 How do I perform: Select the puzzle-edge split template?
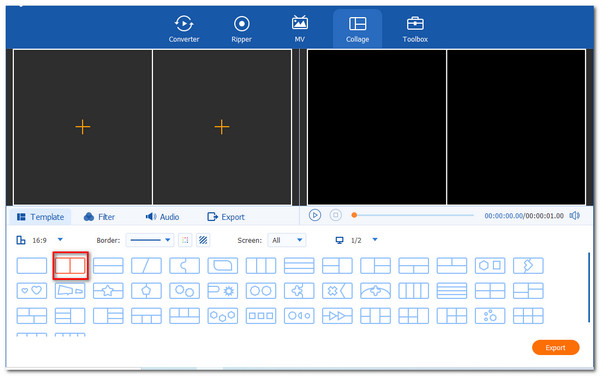click(184, 265)
